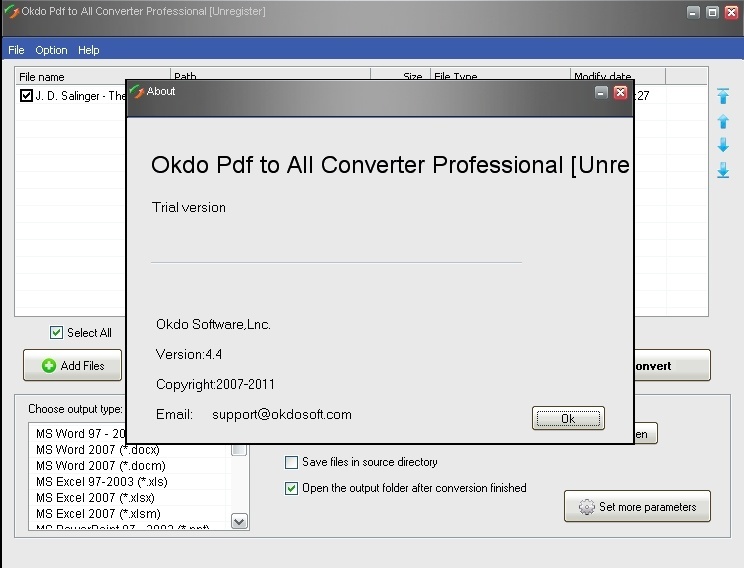Click support@okdosoft.com email address

[282, 414]
